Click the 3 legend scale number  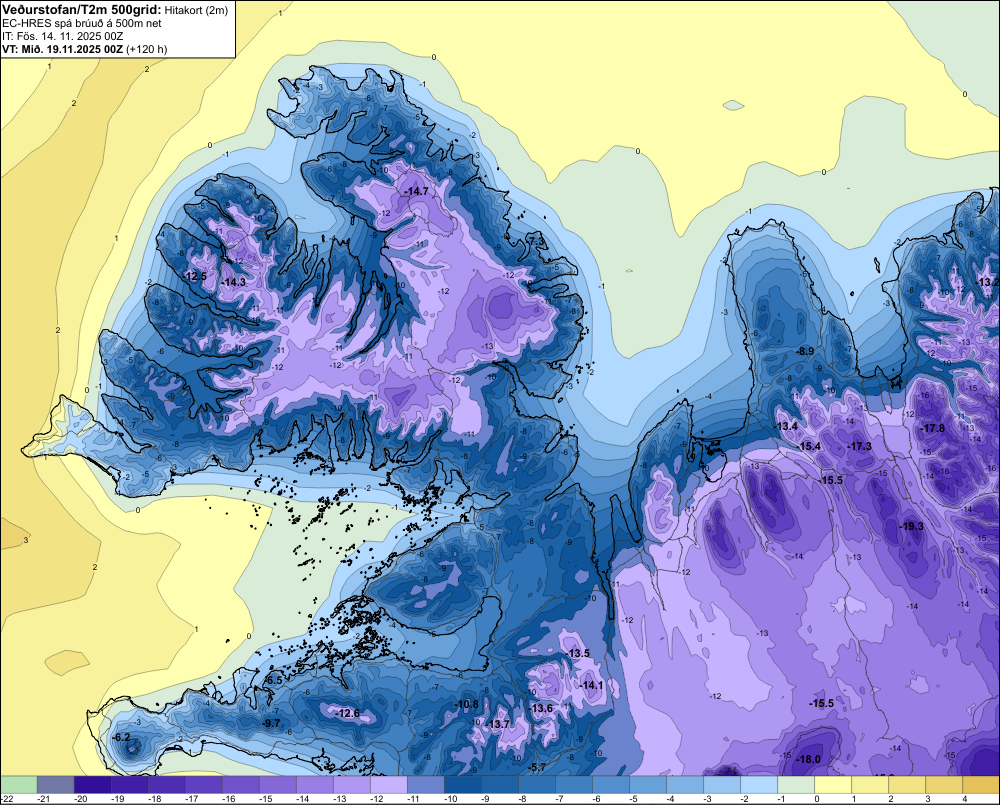(928, 799)
